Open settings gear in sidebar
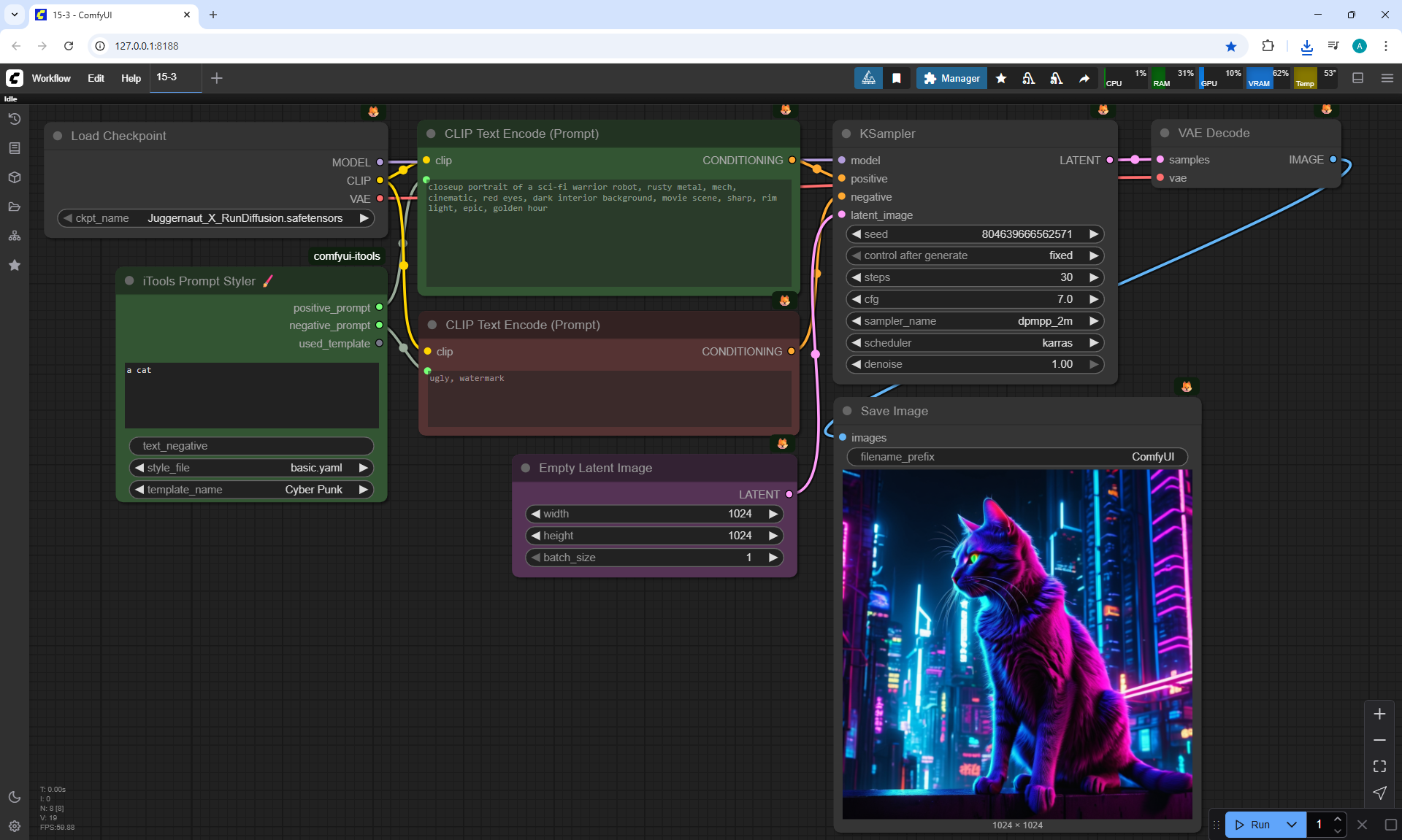Viewport: 1402px width, 840px height. (15, 826)
